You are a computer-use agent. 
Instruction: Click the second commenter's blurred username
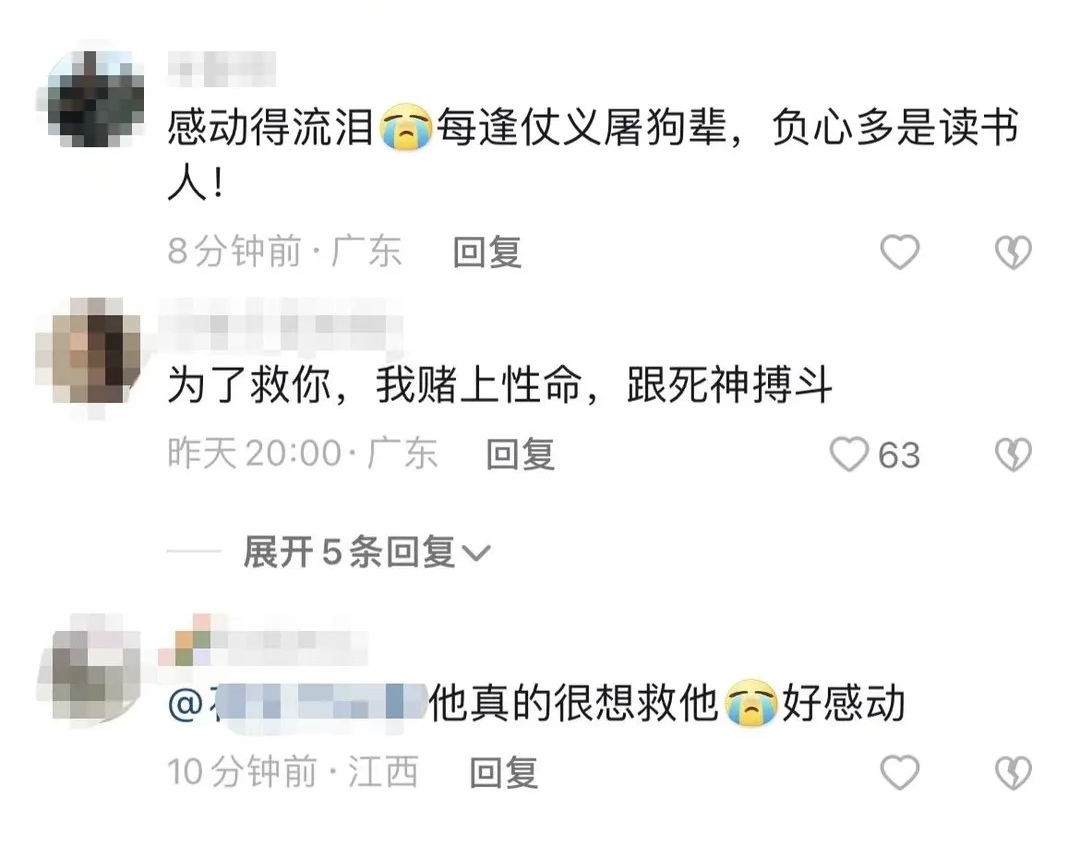click(x=280, y=324)
